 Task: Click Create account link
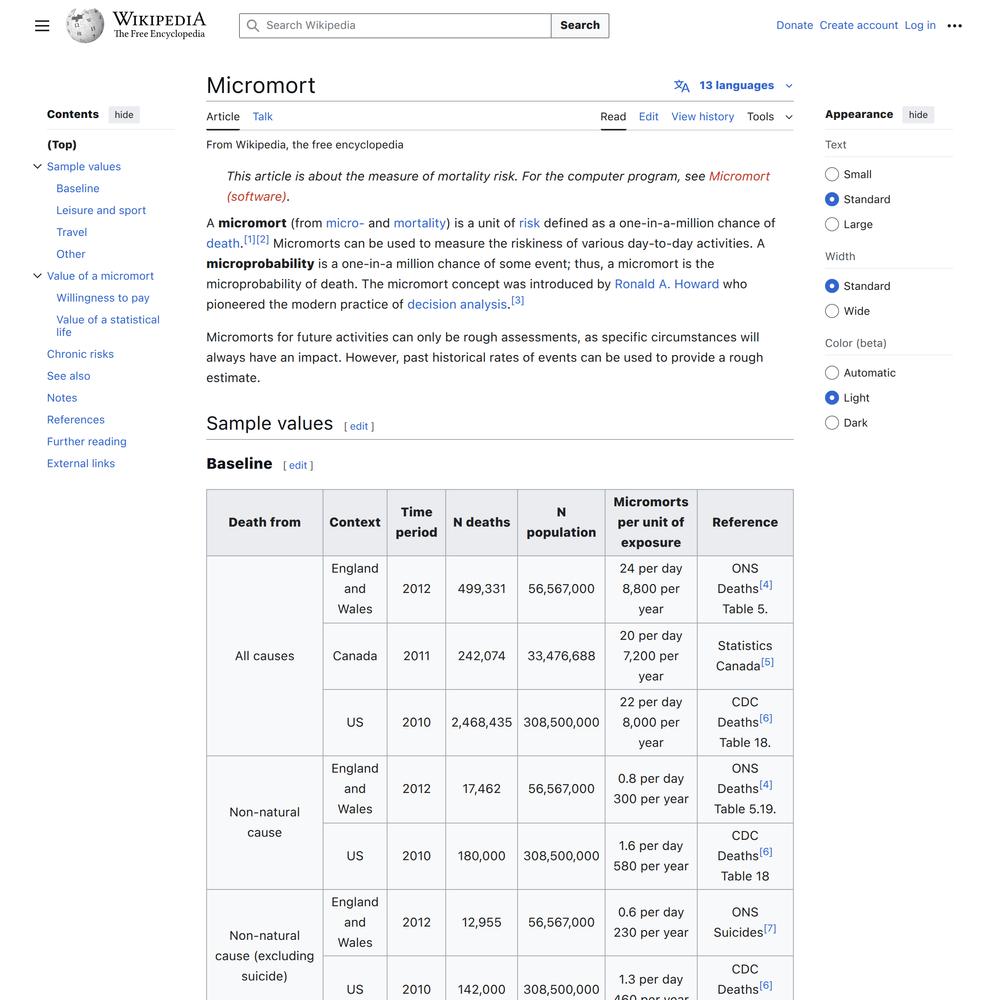[858, 26]
